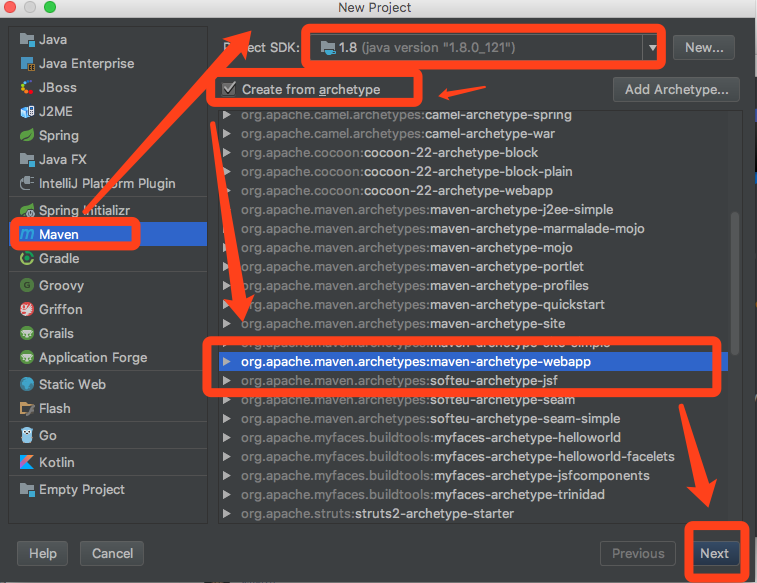The image size is (757, 583).
Task: Click the New... SDK button
Action: pyautogui.click(x=704, y=48)
